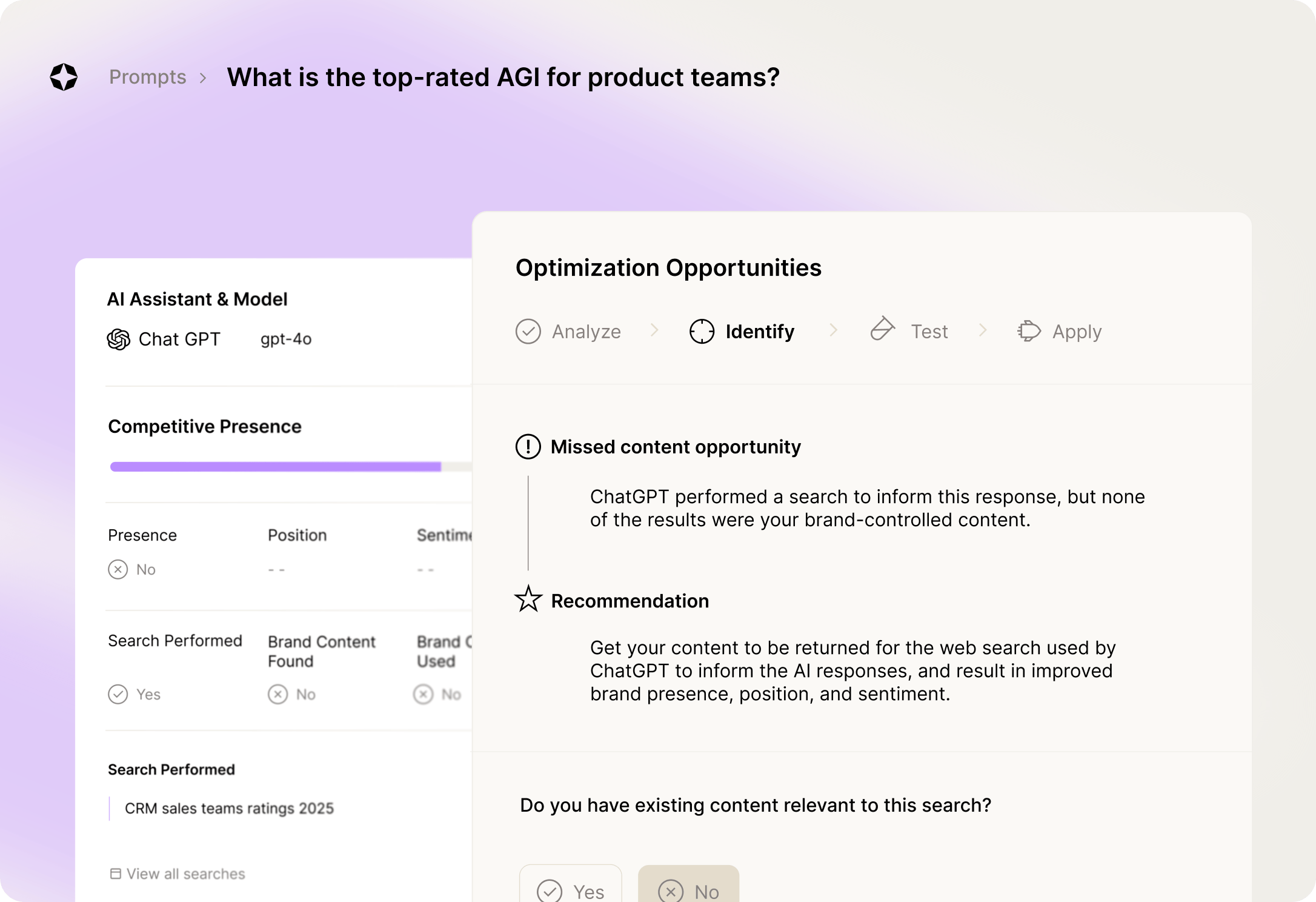
Task: Select No for existing relevant content
Action: pyautogui.click(x=688, y=889)
